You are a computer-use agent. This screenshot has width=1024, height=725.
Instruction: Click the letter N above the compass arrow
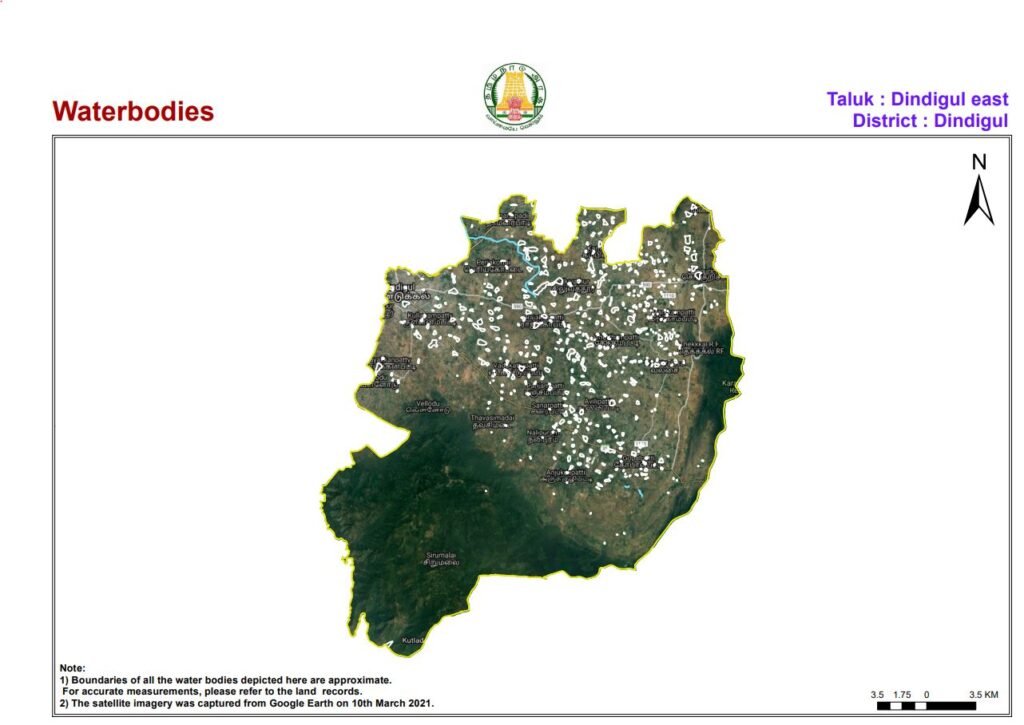pos(979,162)
